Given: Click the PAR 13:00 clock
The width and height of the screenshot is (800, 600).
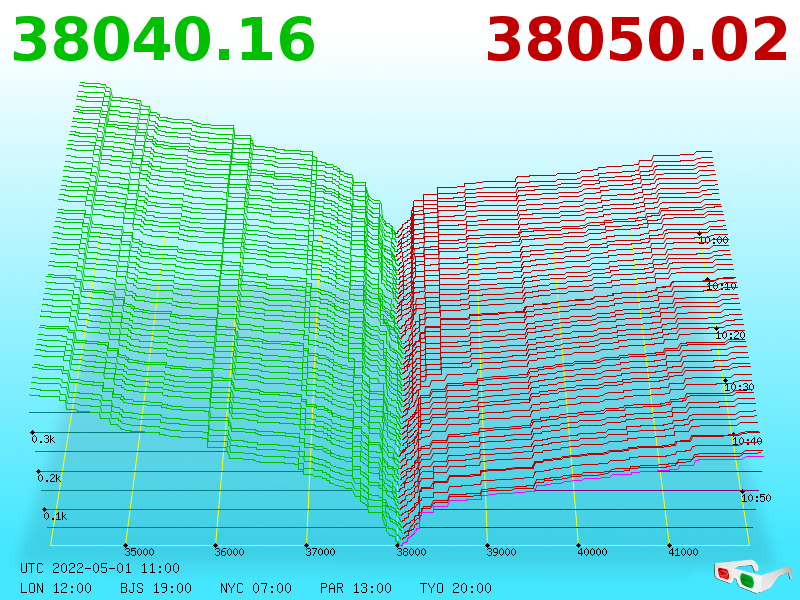Looking at the screenshot, I should click(356, 588).
